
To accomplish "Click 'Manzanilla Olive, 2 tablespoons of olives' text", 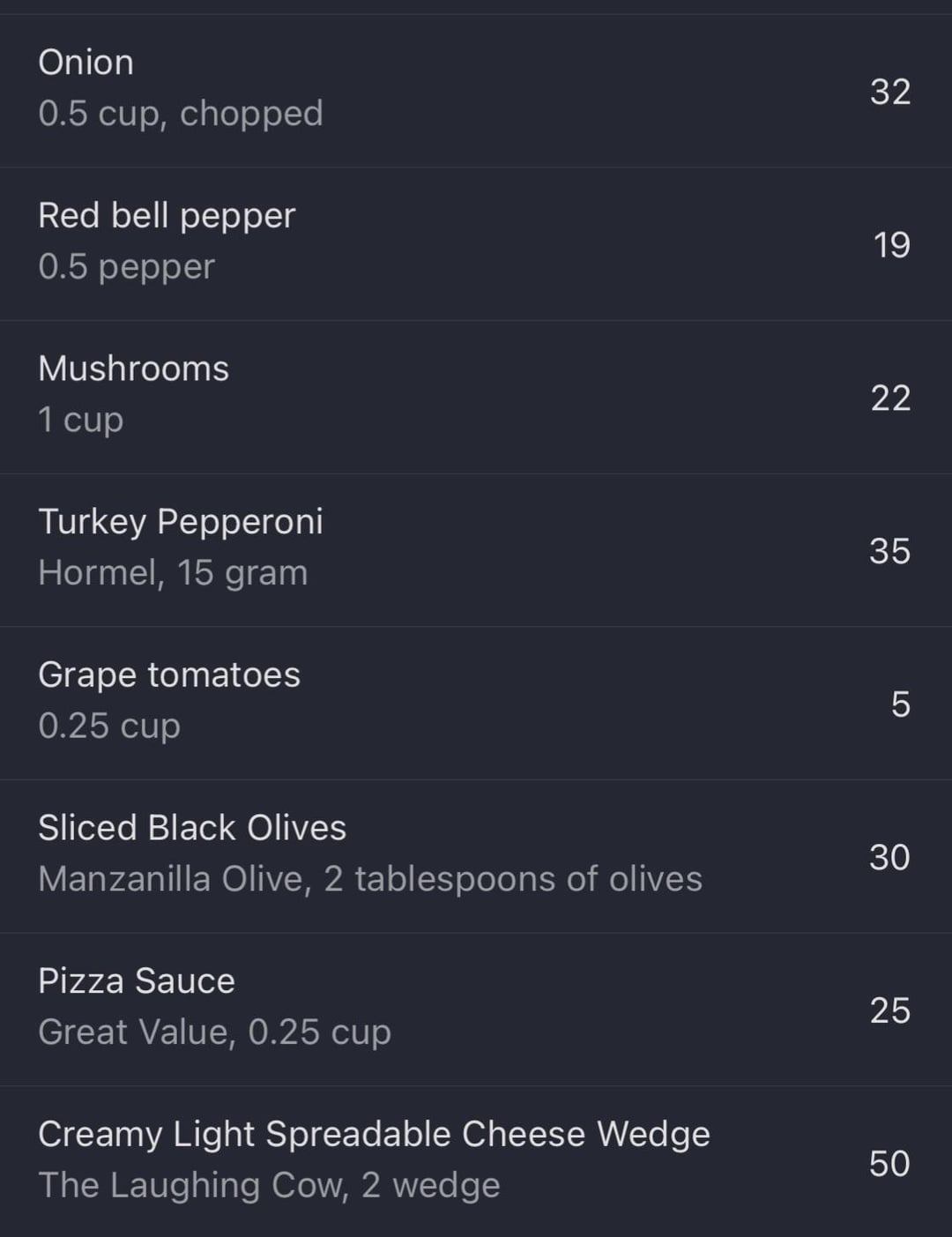I will coord(370,879).
